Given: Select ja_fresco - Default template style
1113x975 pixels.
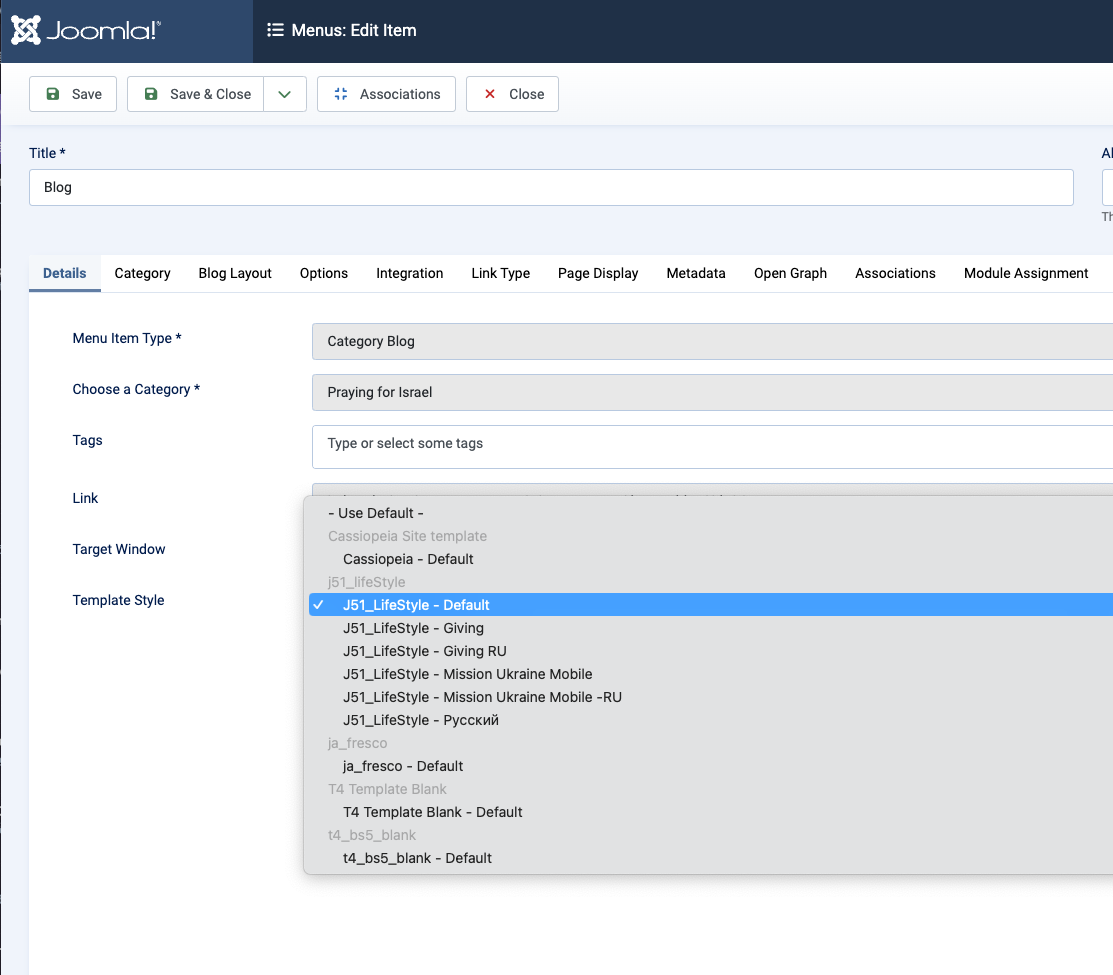Looking at the screenshot, I should 403,766.
